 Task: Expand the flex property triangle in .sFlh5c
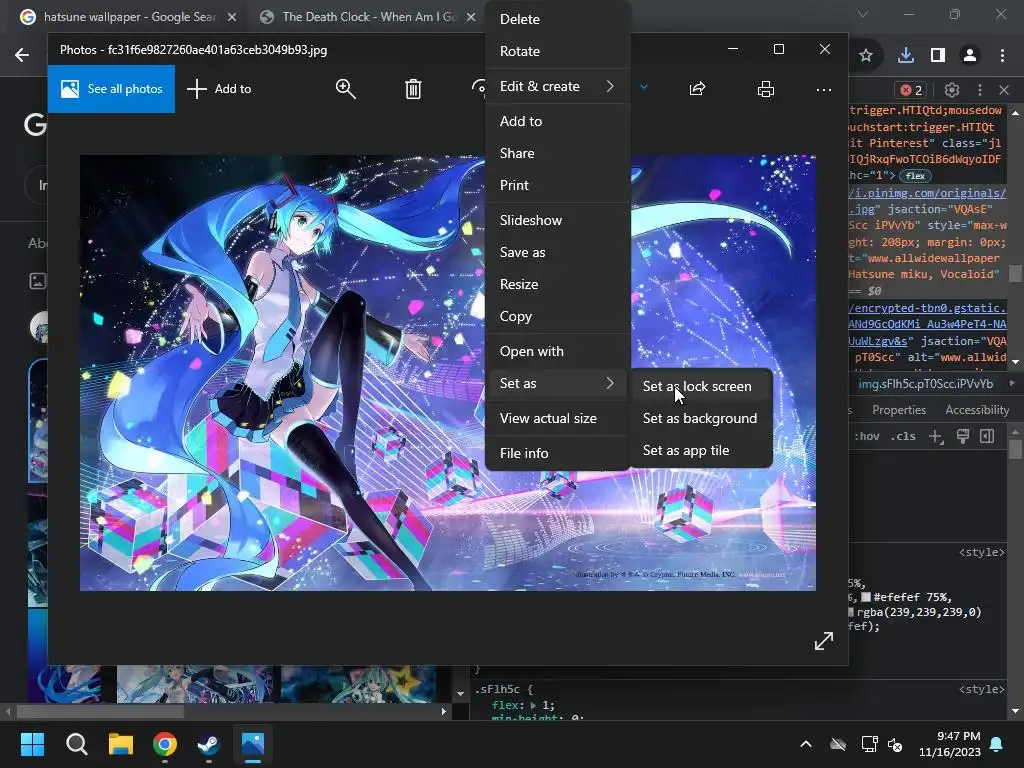533,705
